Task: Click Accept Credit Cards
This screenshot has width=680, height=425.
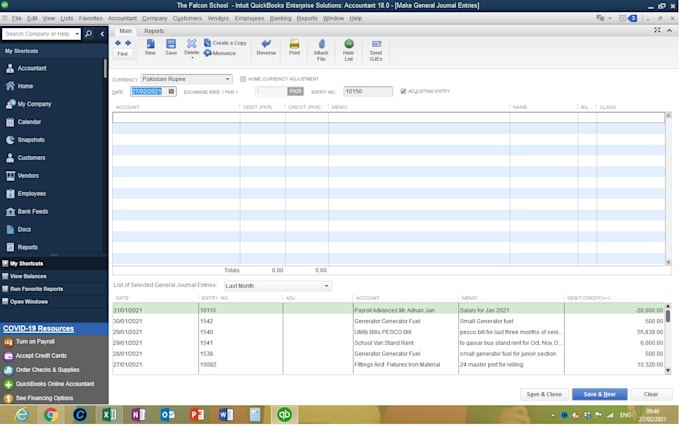Action: coord(41,356)
